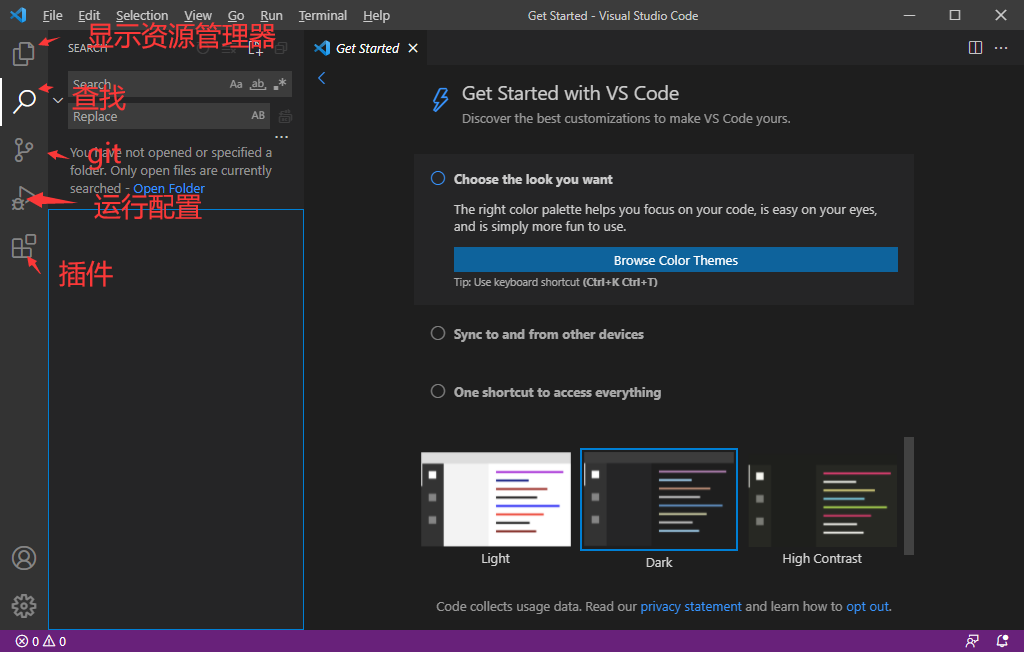Viewport: 1024px width, 652px height.
Task: Collapse all search results icon
Action: tap(281, 48)
